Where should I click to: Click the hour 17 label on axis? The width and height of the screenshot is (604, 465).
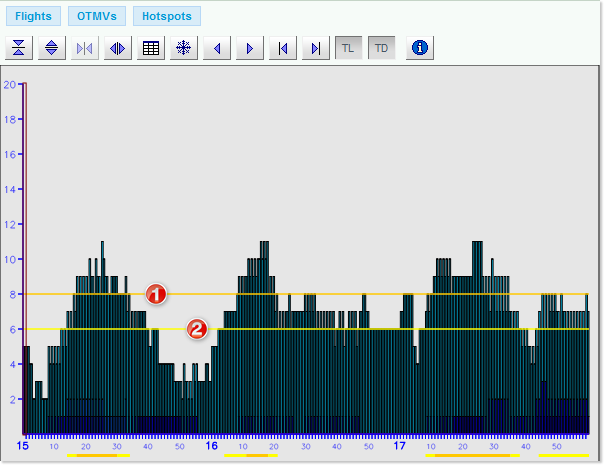point(399,445)
